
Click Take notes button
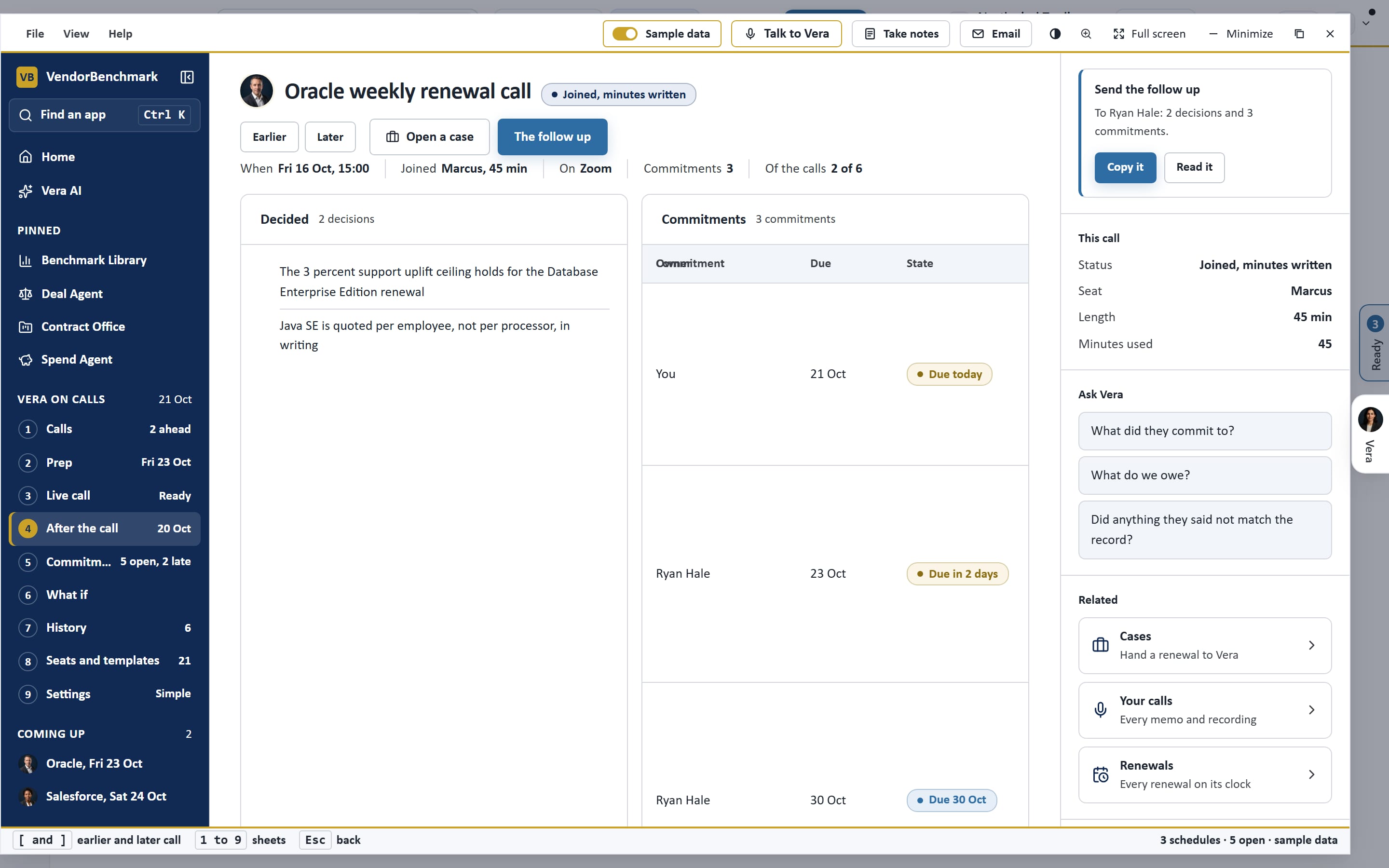(900, 34)
